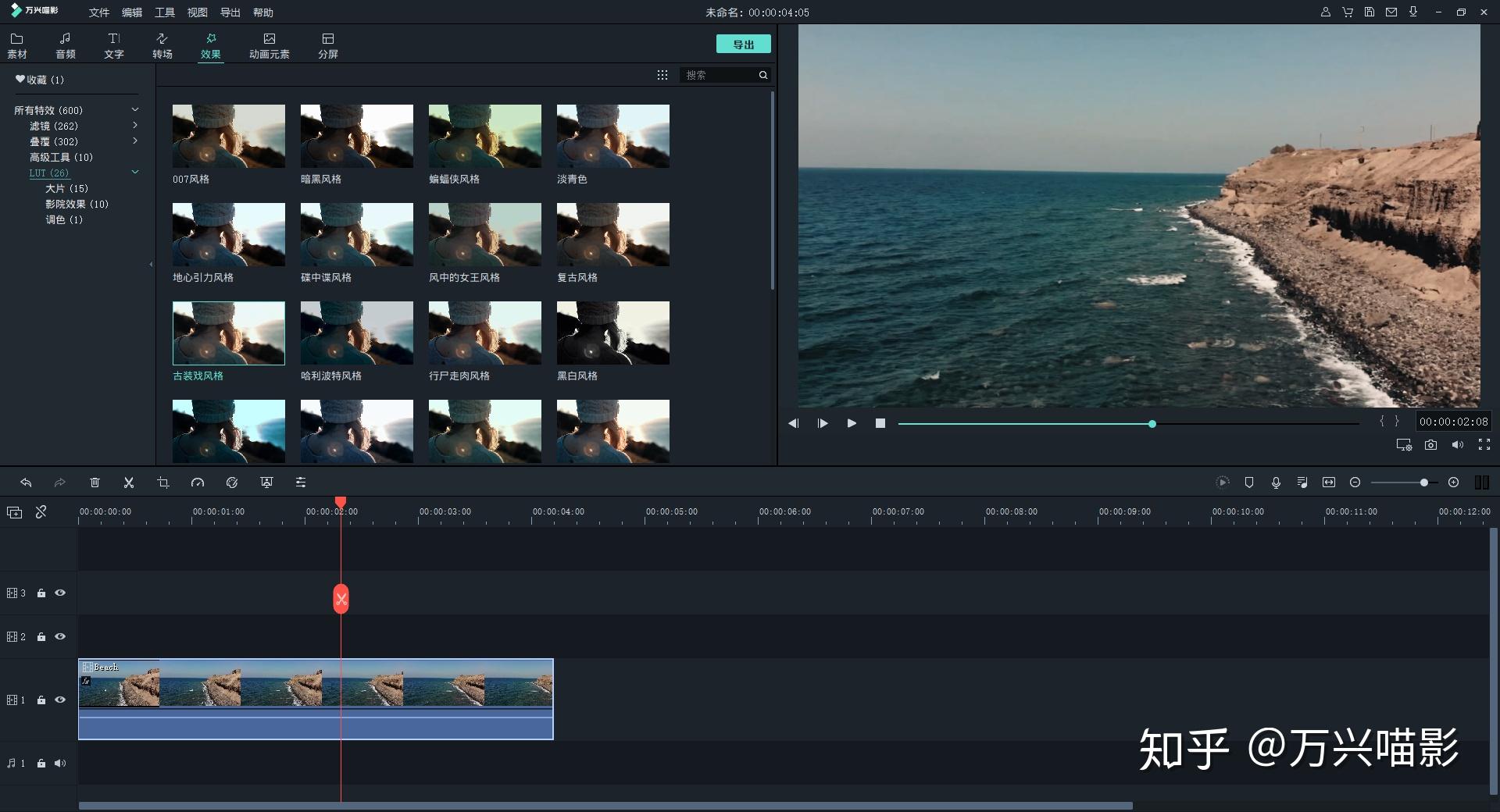Click the 导出 export button
The width and height of the screenshot is (1500, 812).
[744, 45]
